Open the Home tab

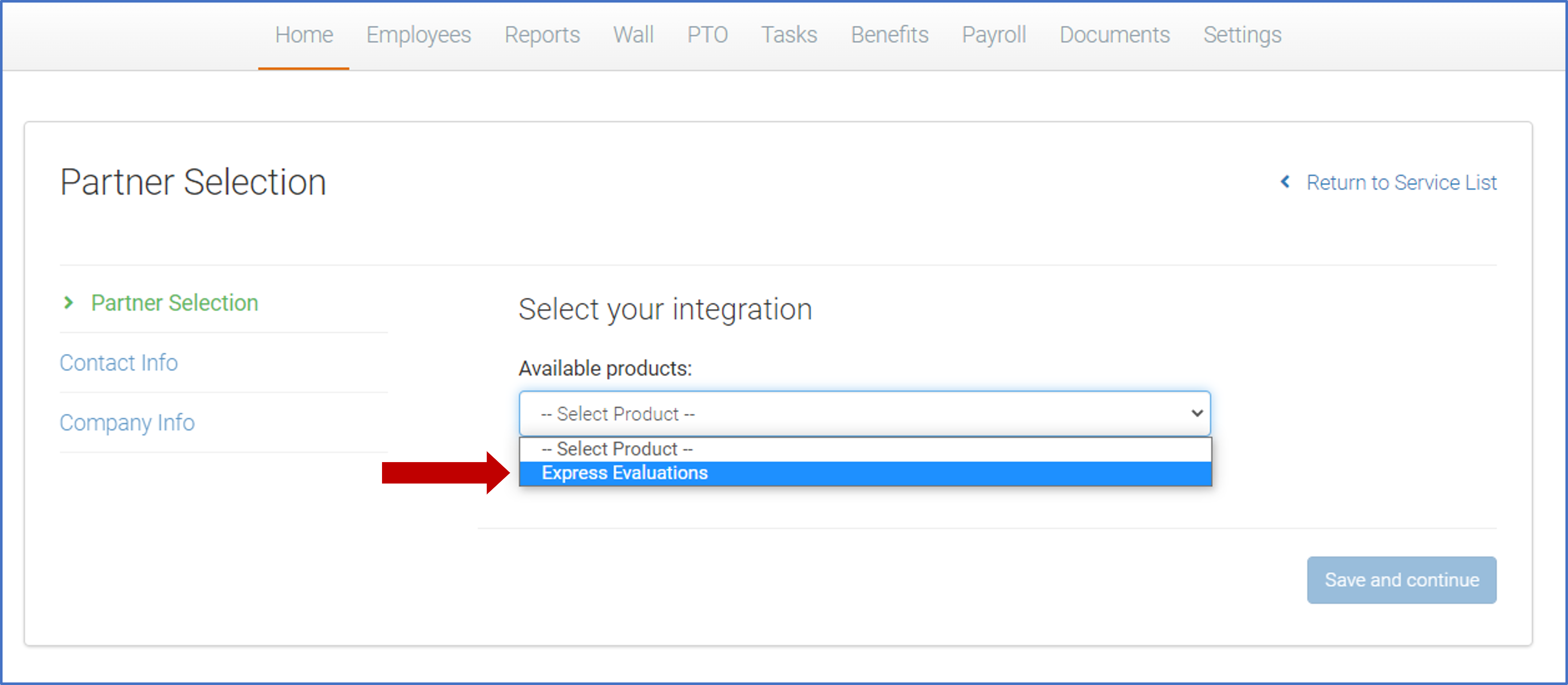pyautogui.click(x=304, y=35)
